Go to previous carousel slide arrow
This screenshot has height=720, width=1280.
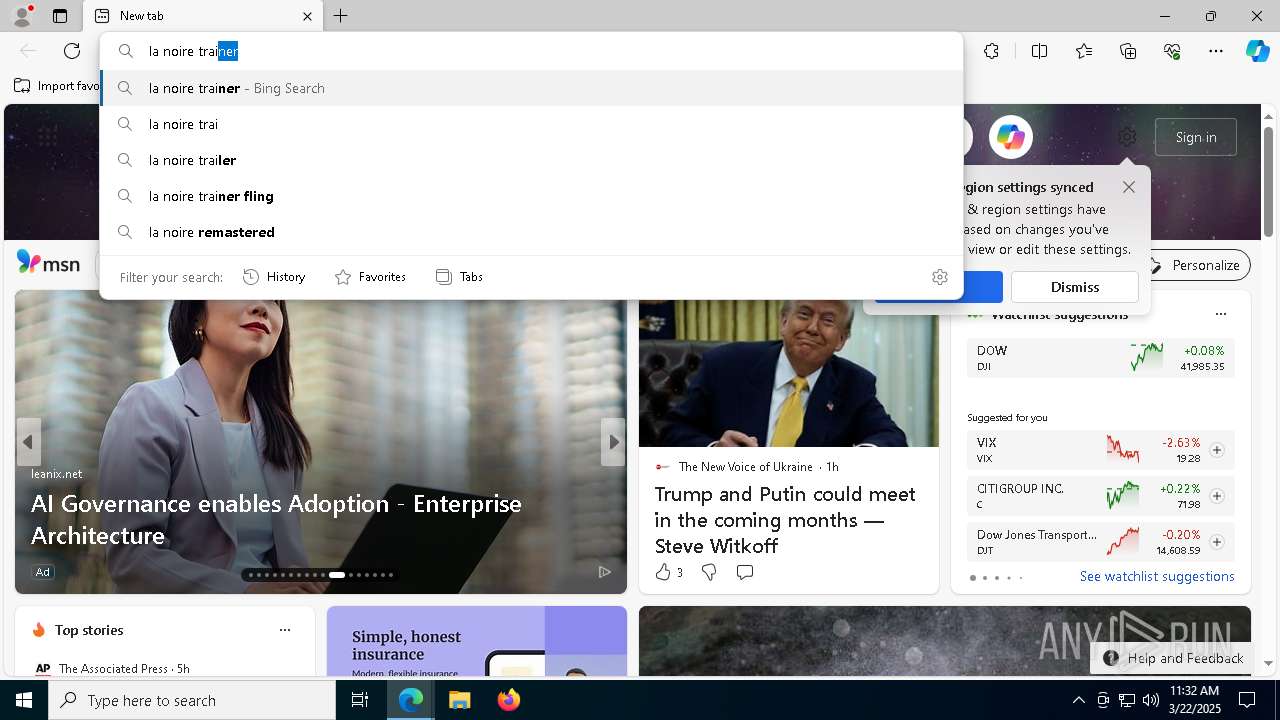[28, 442]
